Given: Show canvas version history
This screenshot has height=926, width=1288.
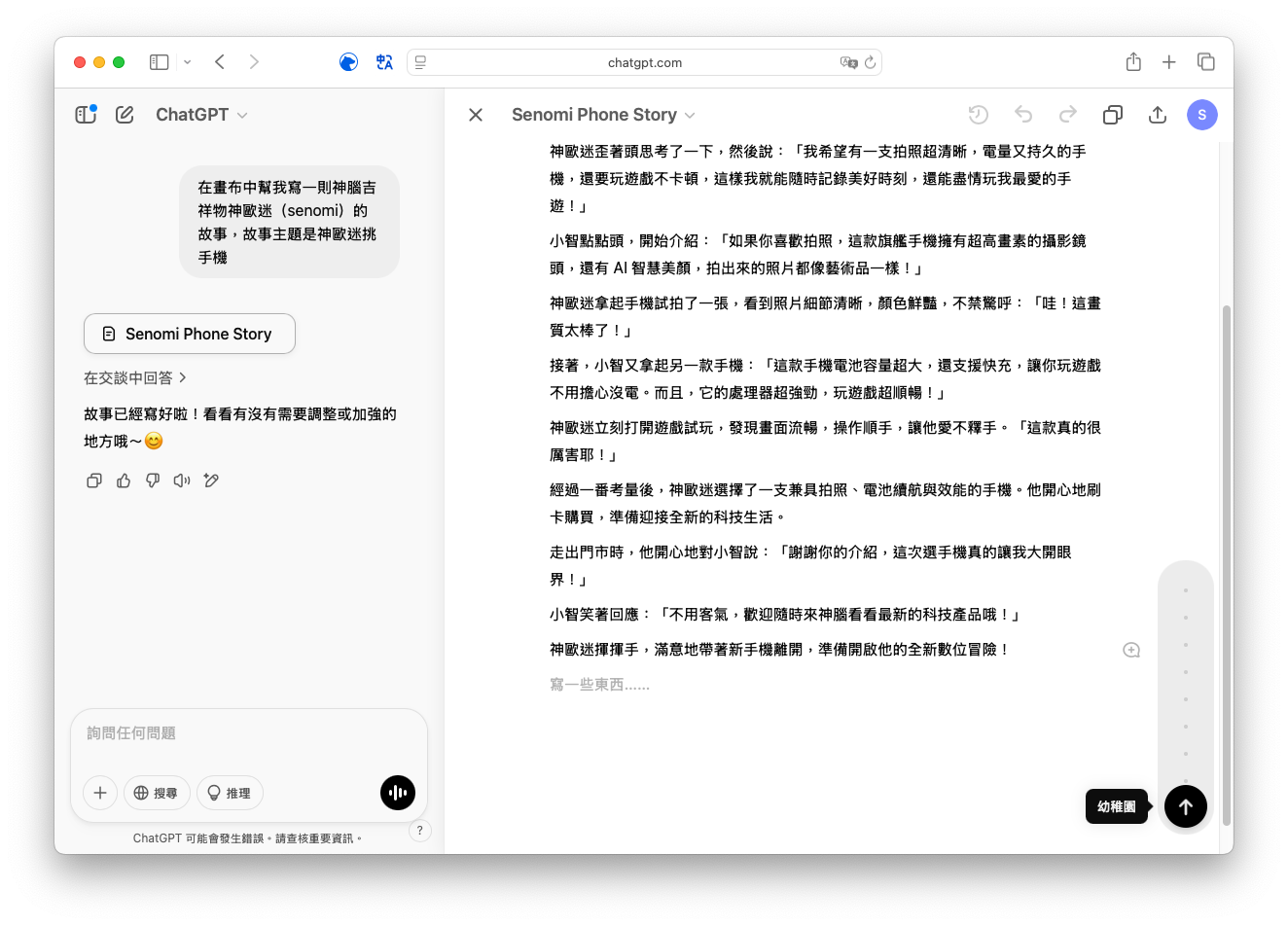Looking at the screenshot, I should point(979,115).
